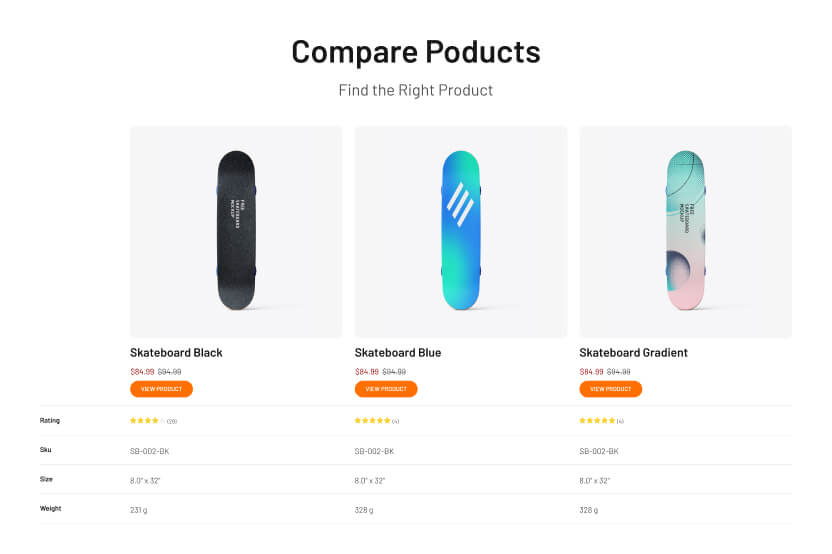Click the Compare Poducts heading

[x=416, y=52]
